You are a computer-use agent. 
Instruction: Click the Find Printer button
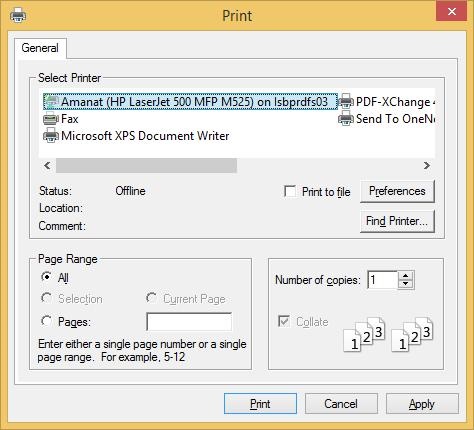(397, 221)
